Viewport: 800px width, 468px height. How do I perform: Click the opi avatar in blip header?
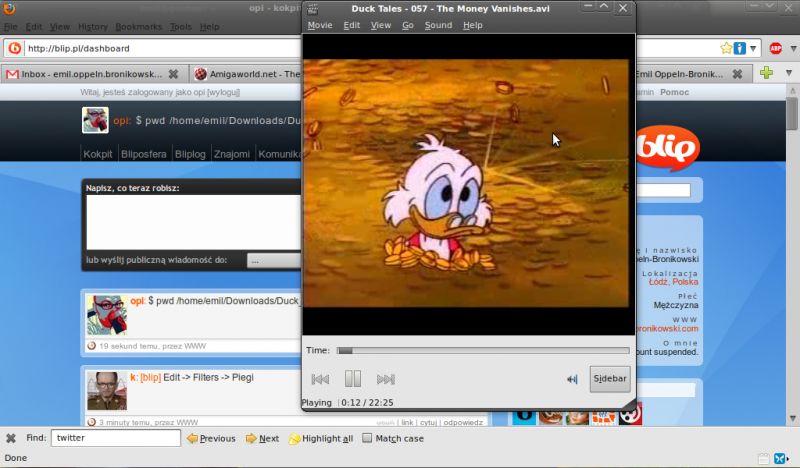(x=95, y=120)
